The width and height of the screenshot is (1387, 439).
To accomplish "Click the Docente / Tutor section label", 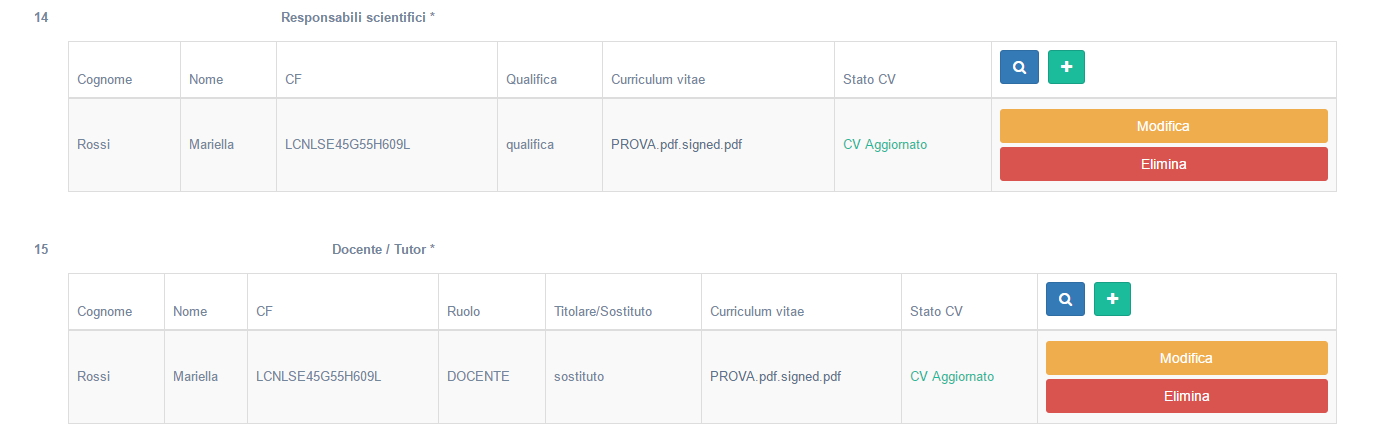I will tap(383, 250).
